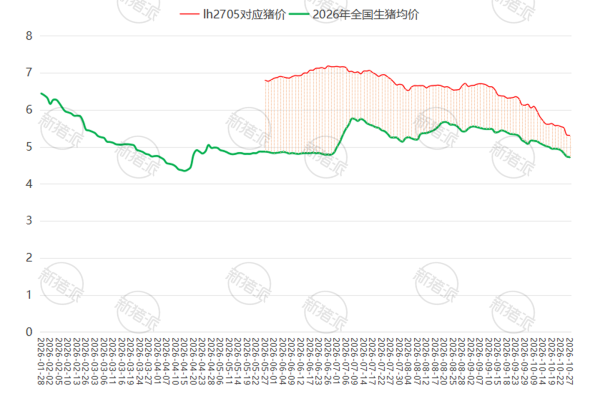
Task: Select the 2026-01-28 x-axis date label
Action: pyautogui.click(x=41, y=361)
